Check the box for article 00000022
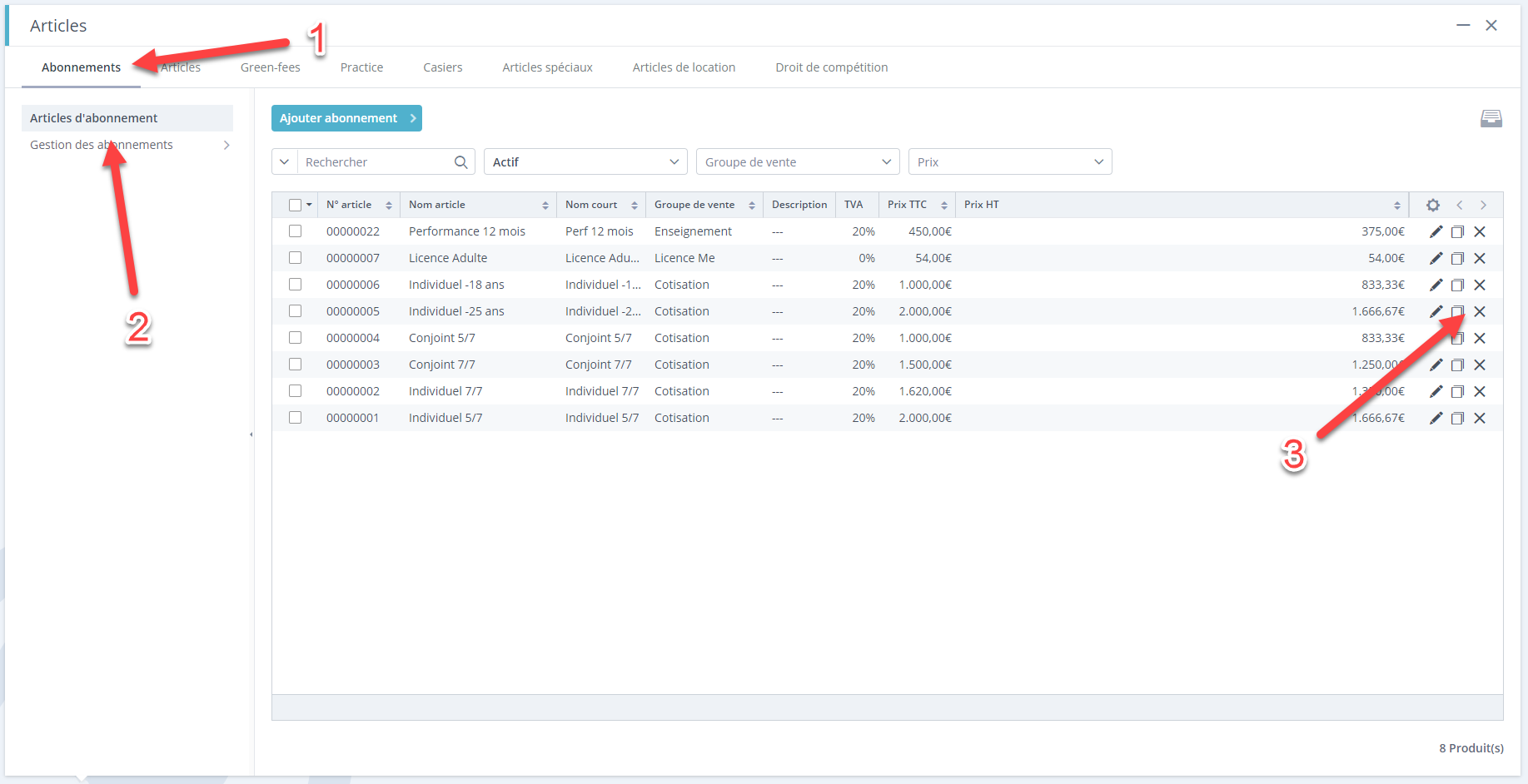This screenshot has height=784, width=1528. pos(295,231)
